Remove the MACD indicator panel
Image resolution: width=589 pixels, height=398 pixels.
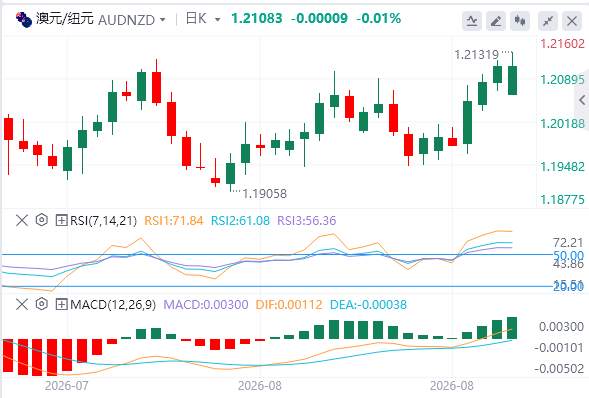coord(22,305)
